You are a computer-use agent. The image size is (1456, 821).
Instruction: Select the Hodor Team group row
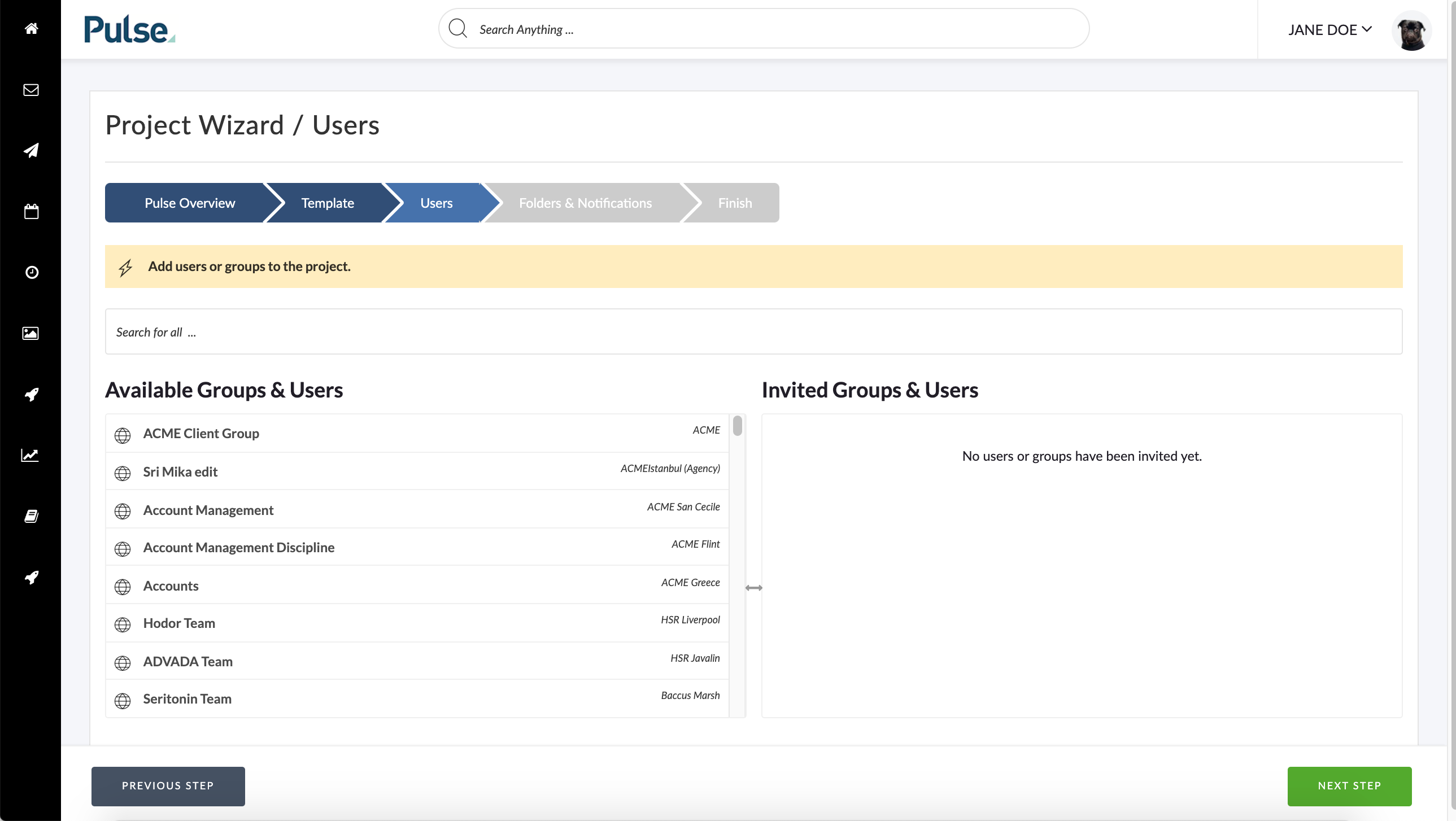[417, 623]
